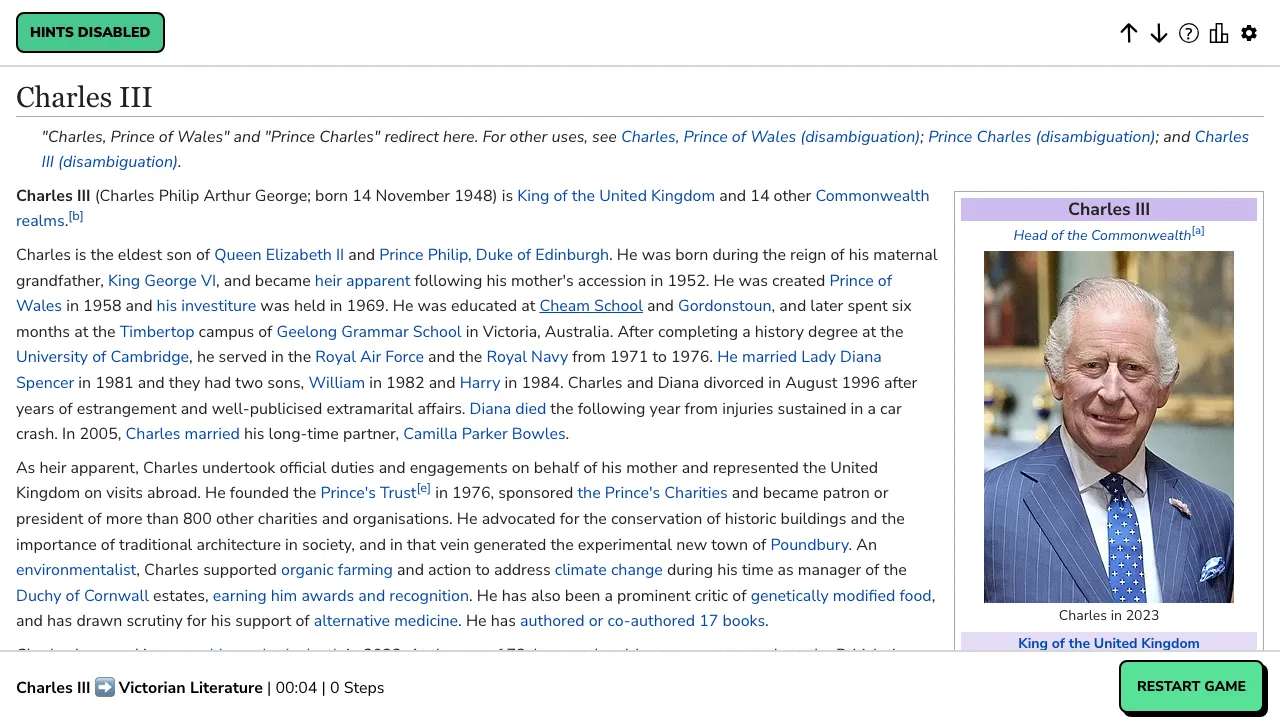
Task: Open Prince Charles (disambiguation) link
Action: click(1042, 137)
